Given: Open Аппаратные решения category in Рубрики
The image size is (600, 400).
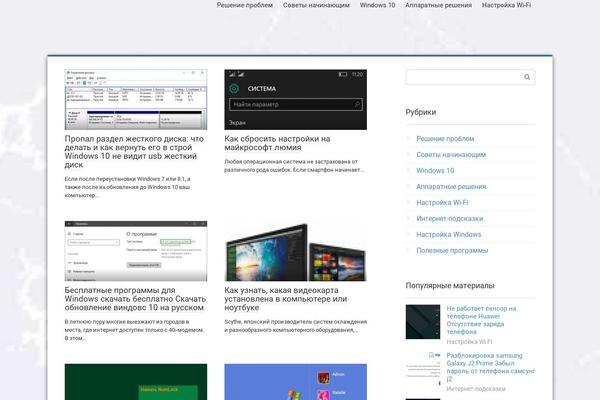Looking at the screenshot, I should coord(451,187).
